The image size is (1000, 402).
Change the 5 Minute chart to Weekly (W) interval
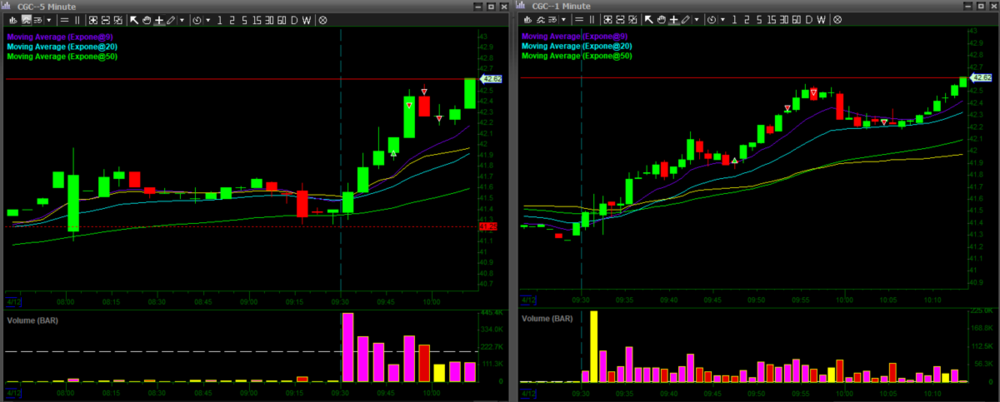(306, 20)
